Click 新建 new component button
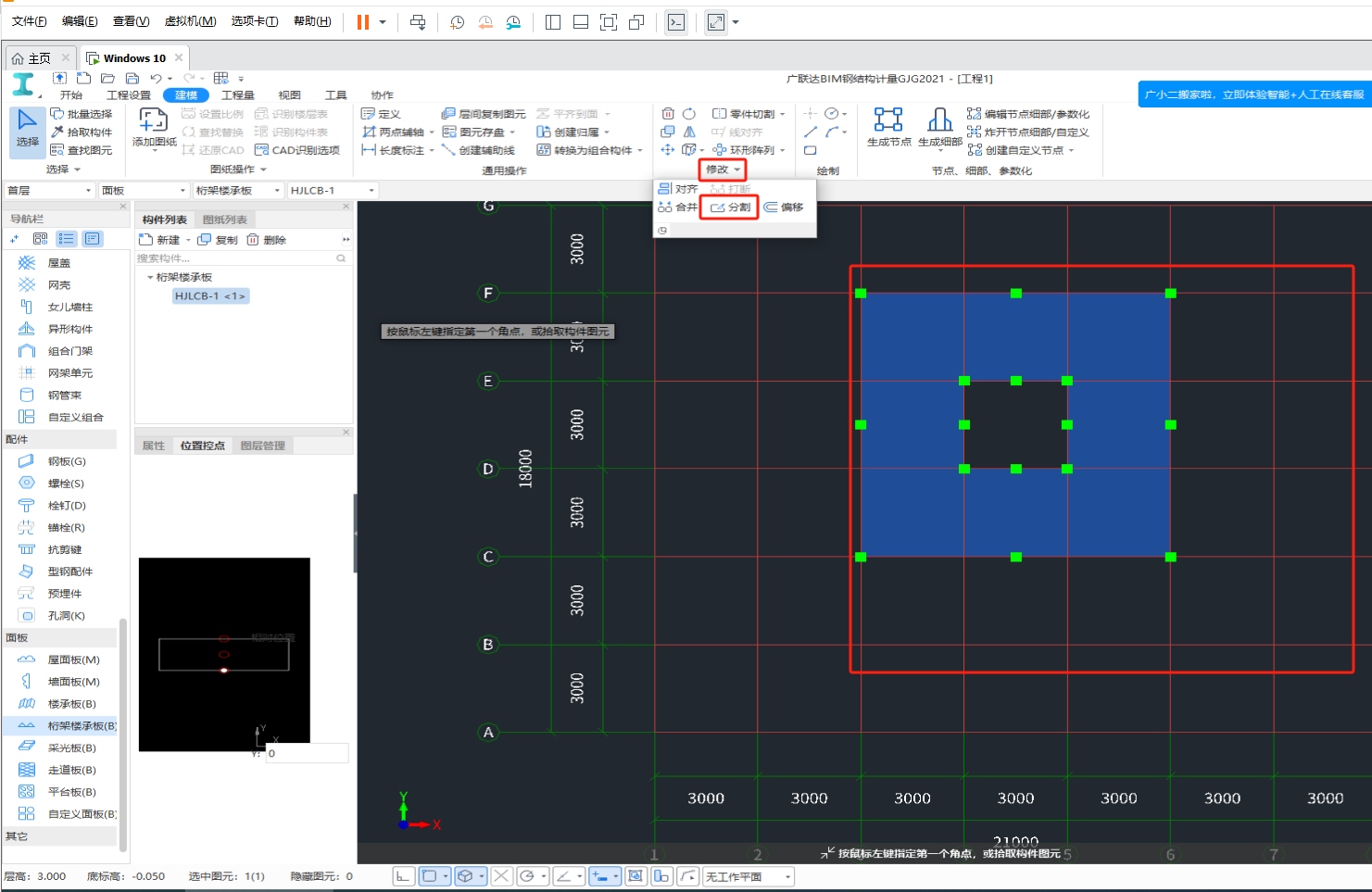Viewport: 1372px width, 892px height. point(160,240)
